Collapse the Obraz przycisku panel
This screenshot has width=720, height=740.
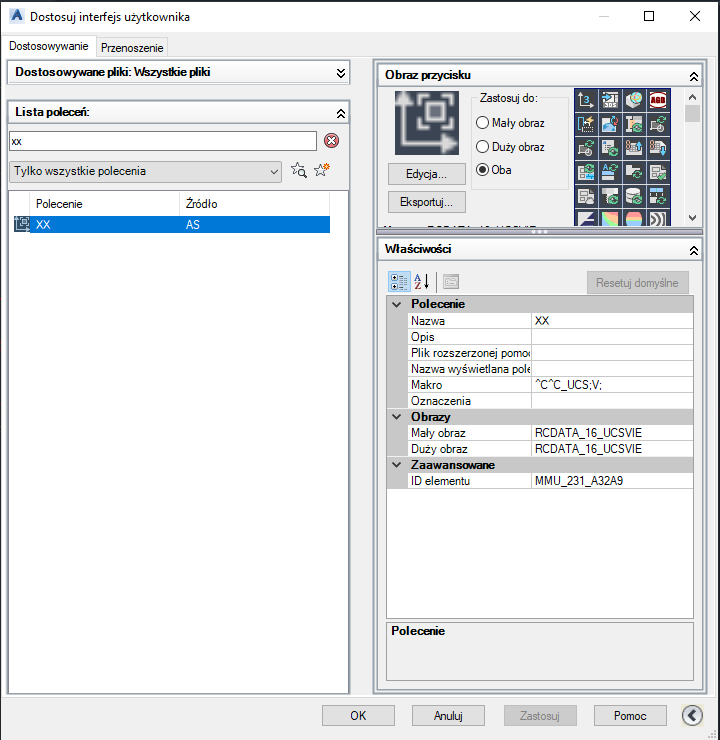click(x=694, y=76)
